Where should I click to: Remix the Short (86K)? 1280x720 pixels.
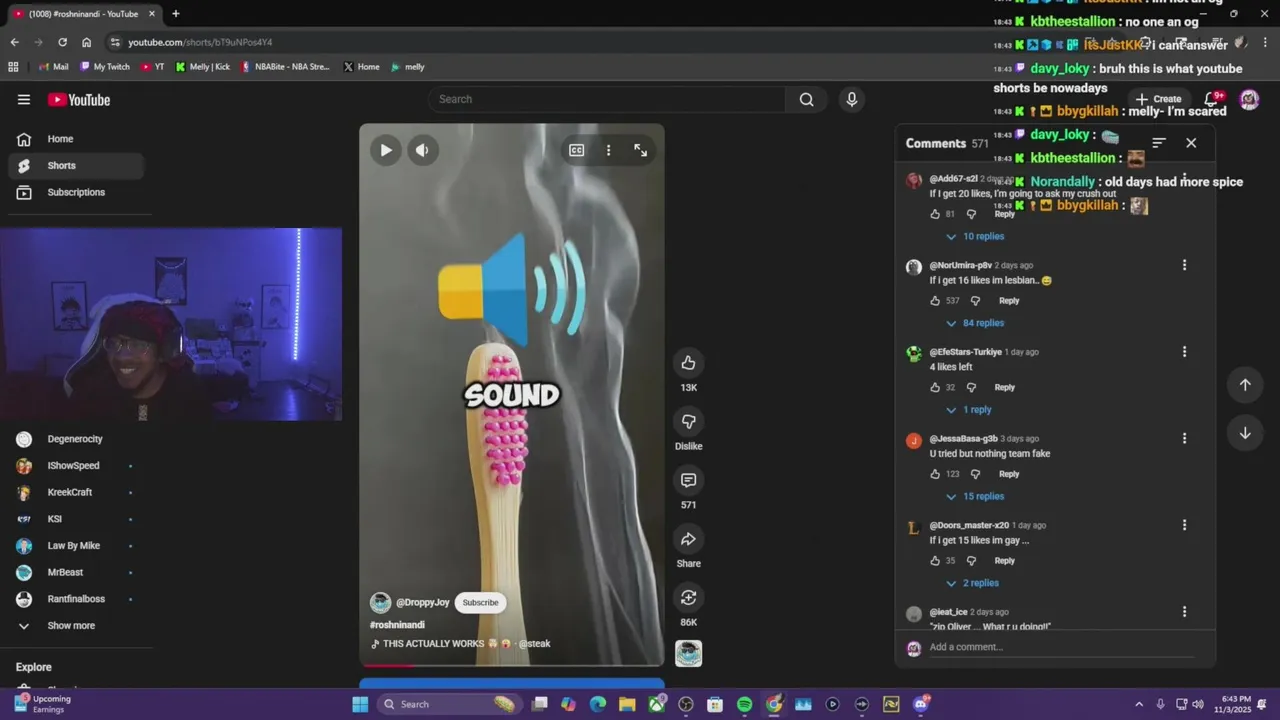tap(688, 597)
